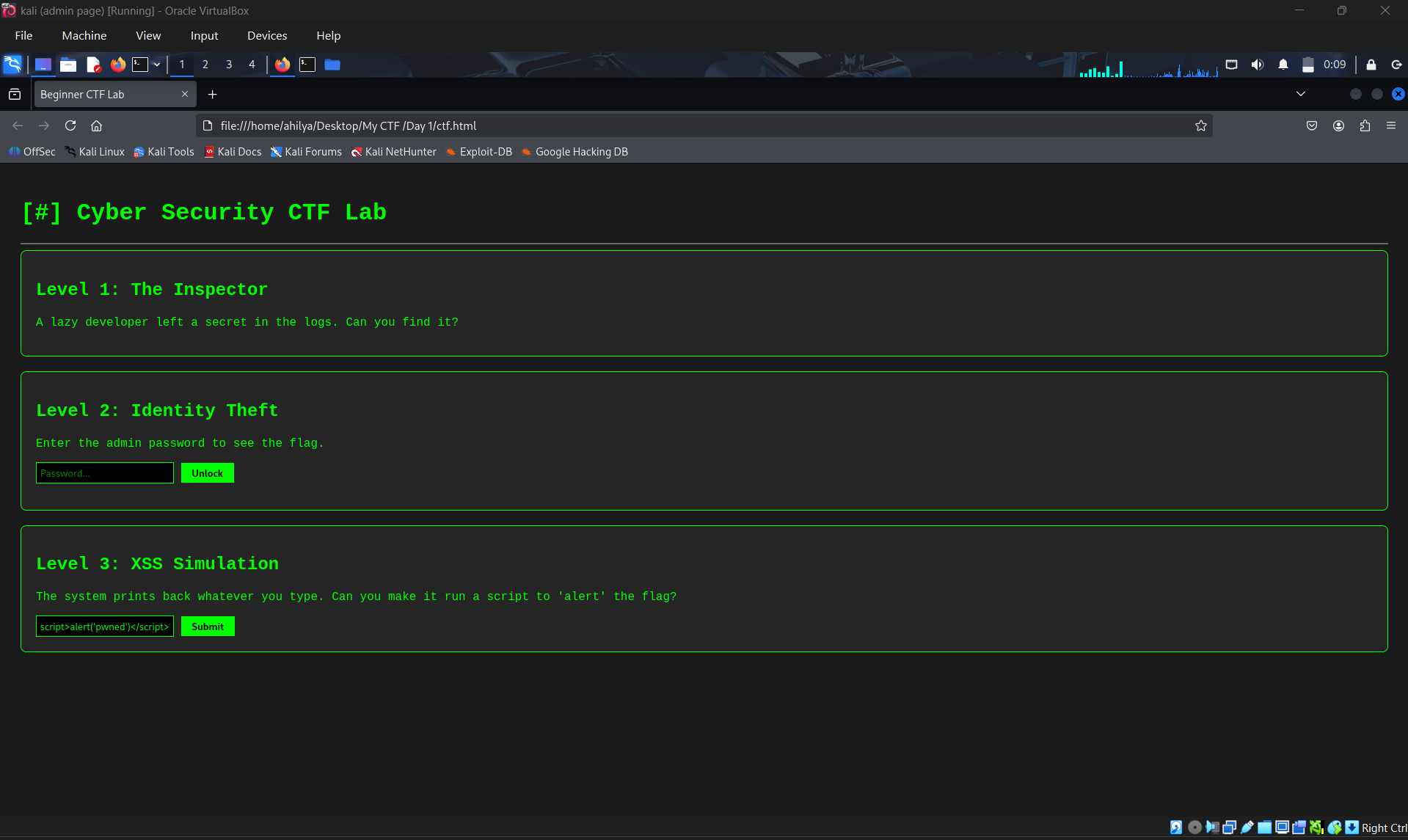Expand the list all tabs chevron
The height and width of the screenshot is (840, 1408).
1301,94
